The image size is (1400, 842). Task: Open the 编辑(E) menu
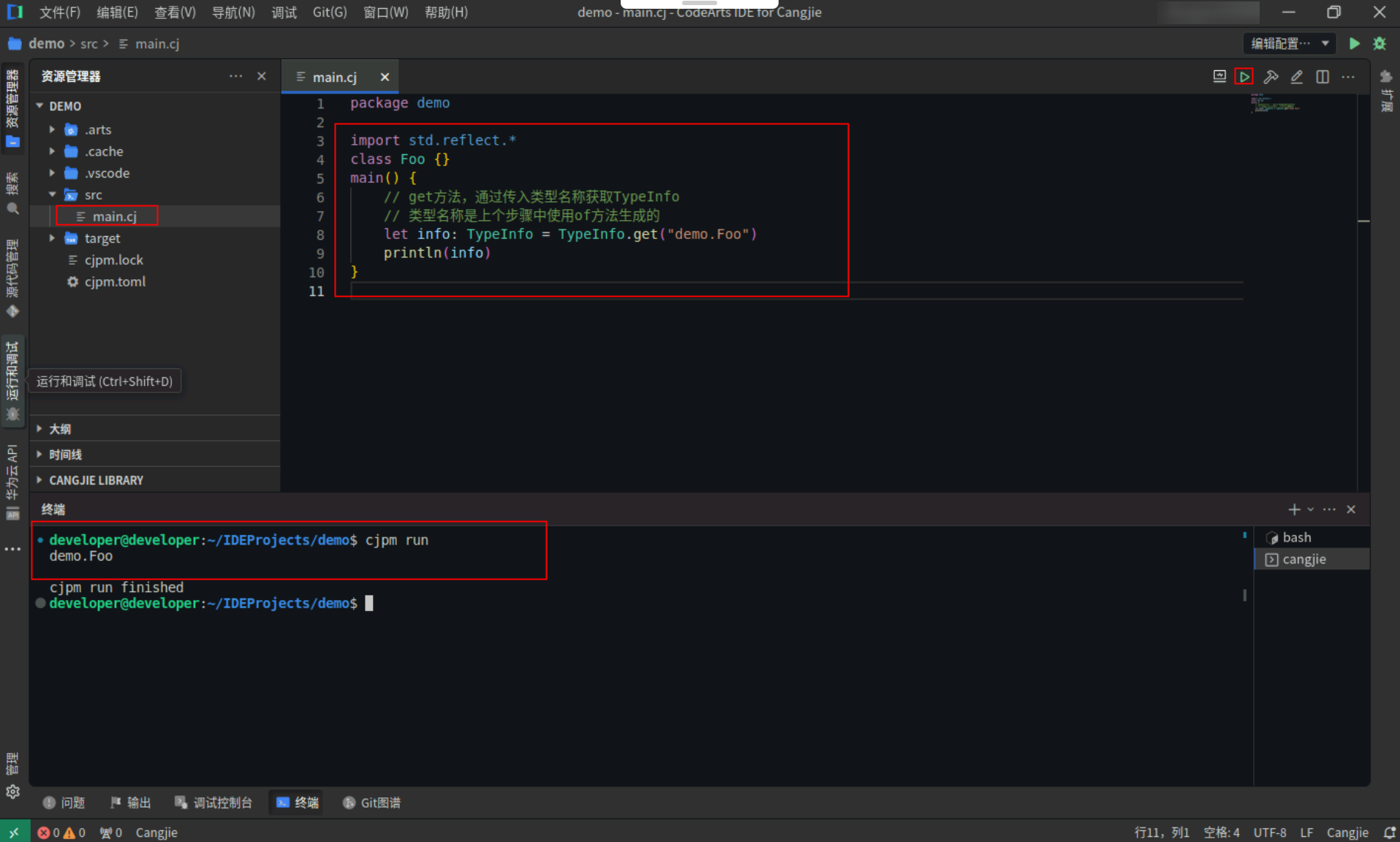pos(117,12)
